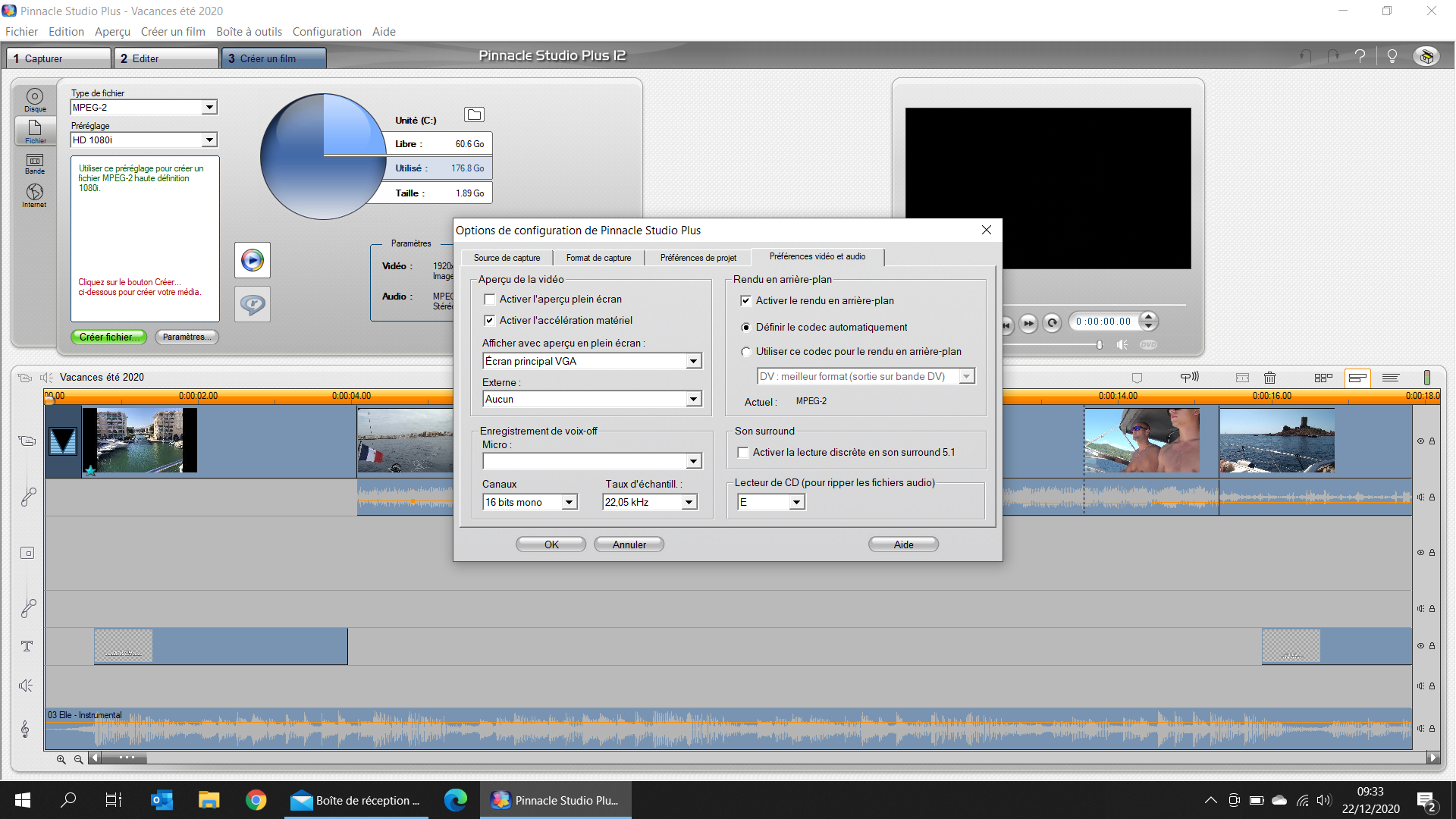Switch to the Préférences de projet tab
Viewport: 1456px width, 819px height.
[x=698, y=258]
